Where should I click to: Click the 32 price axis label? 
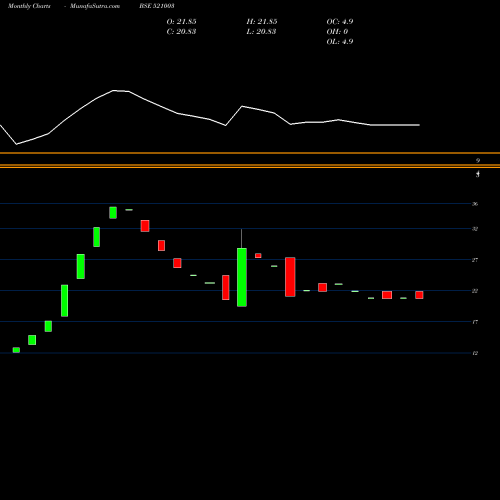click(475, 229)
